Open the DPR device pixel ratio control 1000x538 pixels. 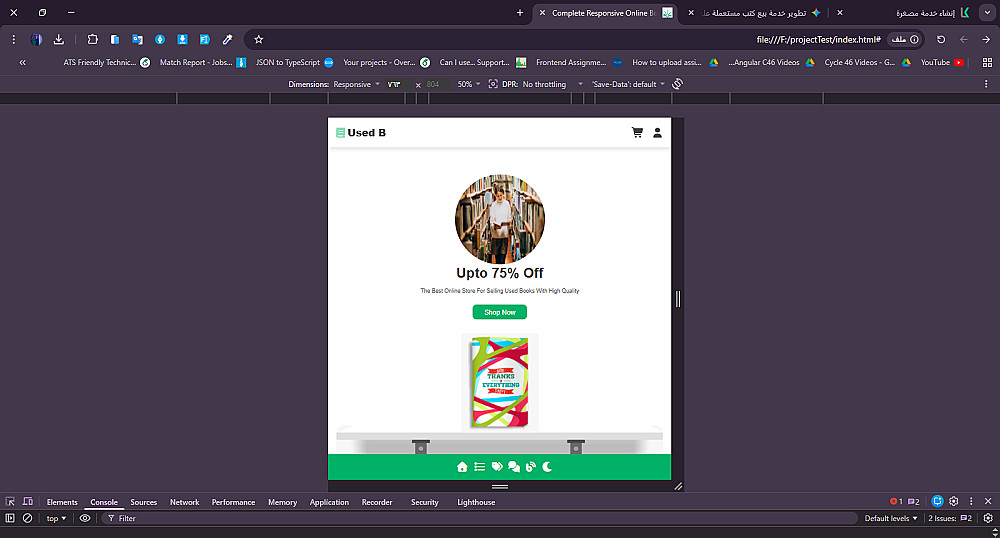tap(503, 84)
